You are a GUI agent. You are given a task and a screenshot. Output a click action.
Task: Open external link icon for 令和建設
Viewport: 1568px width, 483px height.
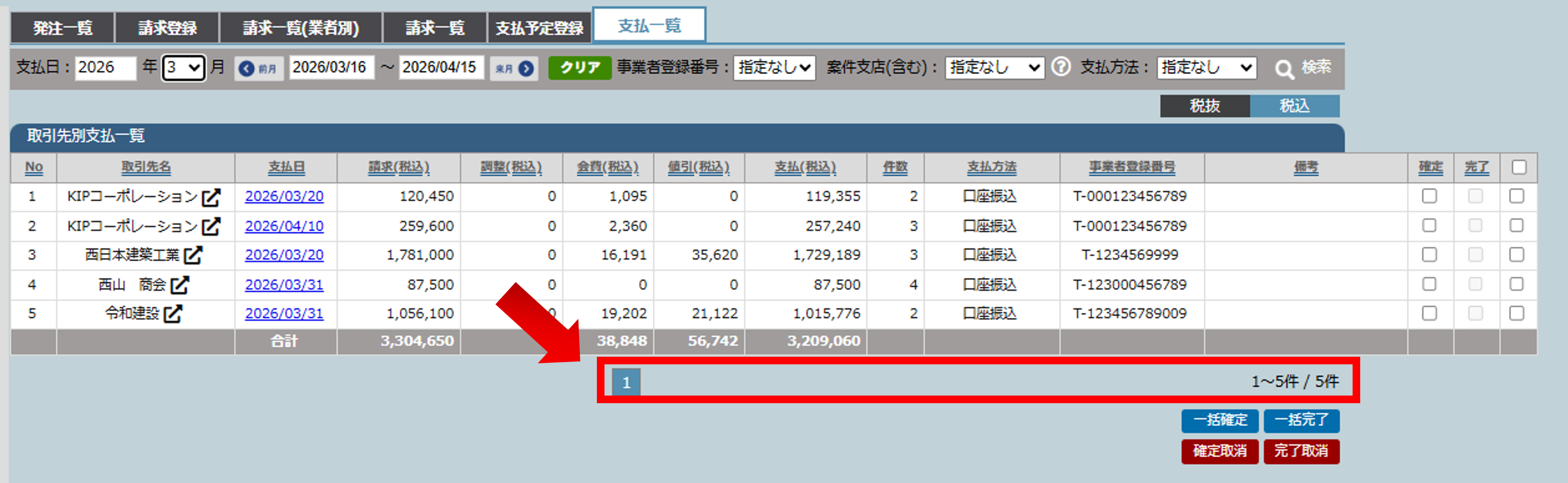pyautogui.click(x=173, y=314)
